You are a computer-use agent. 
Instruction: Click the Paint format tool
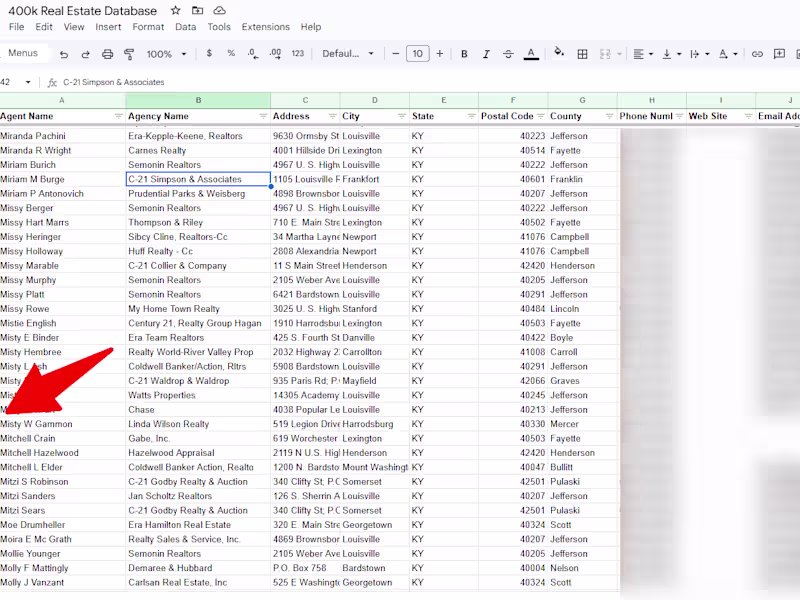click(128, 54)
